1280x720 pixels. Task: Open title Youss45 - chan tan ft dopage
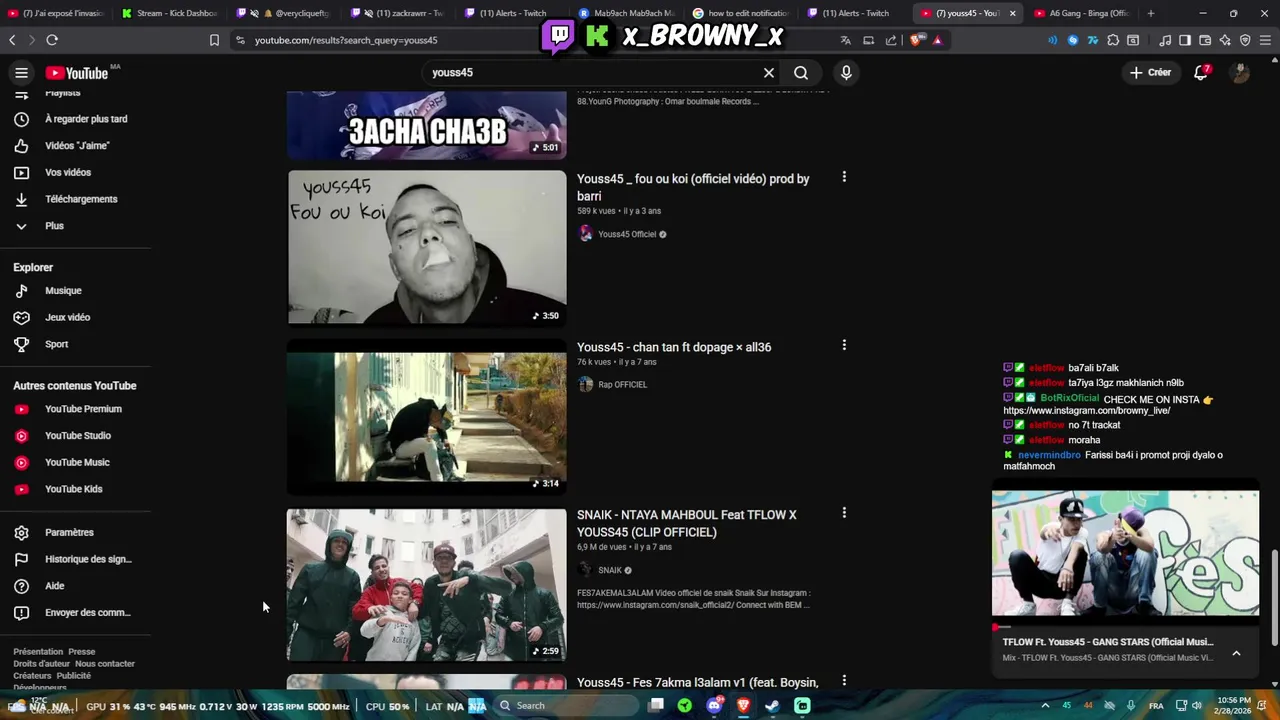coord(674,348)
